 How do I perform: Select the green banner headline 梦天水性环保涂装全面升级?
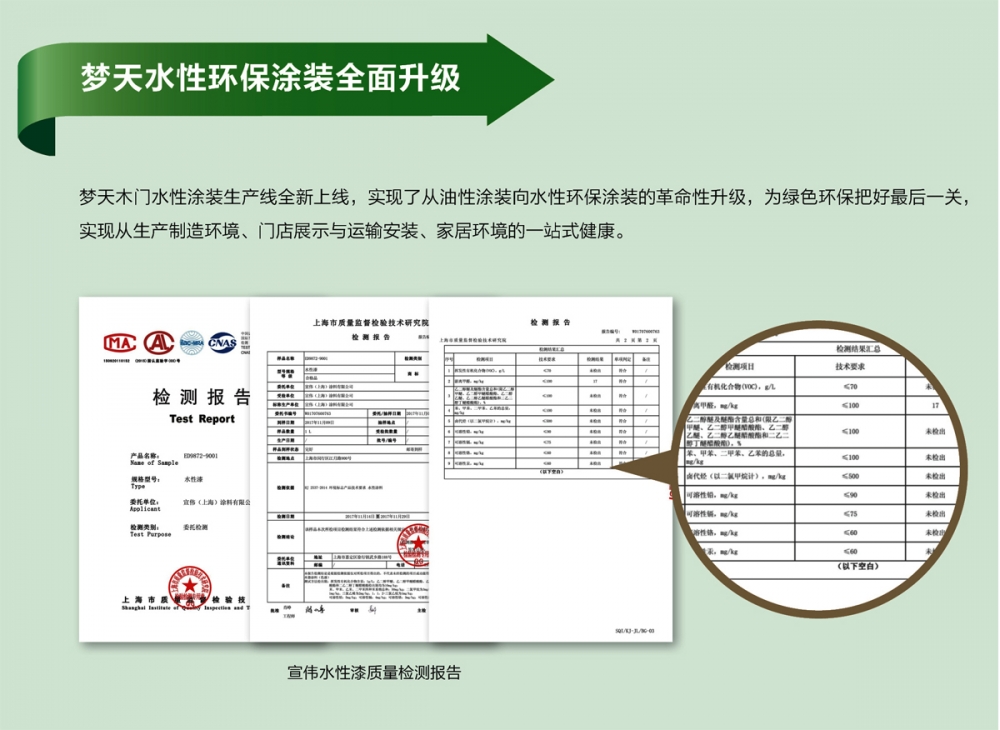pos(270,78)
